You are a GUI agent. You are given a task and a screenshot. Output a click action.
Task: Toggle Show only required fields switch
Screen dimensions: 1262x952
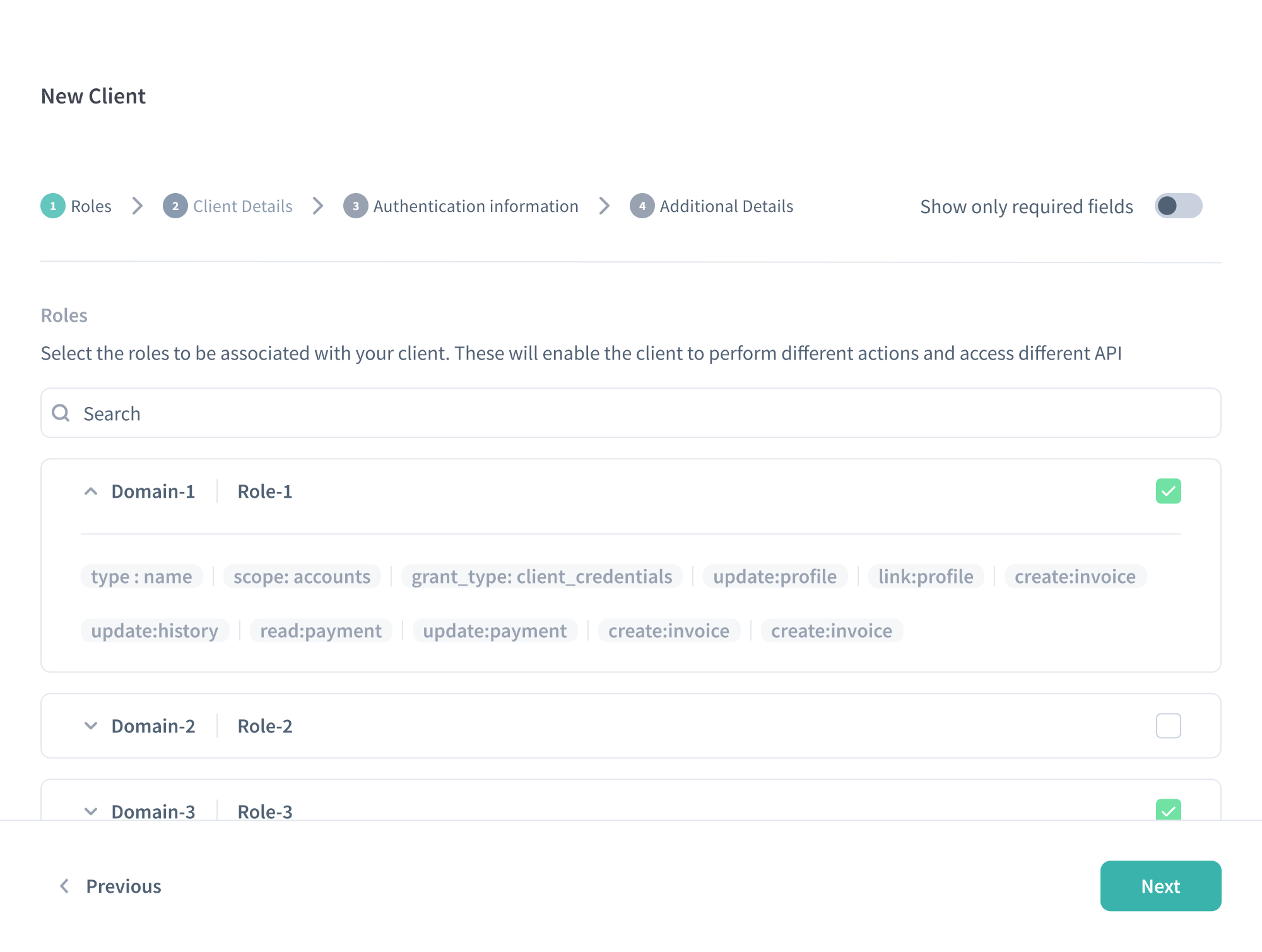1179,206
